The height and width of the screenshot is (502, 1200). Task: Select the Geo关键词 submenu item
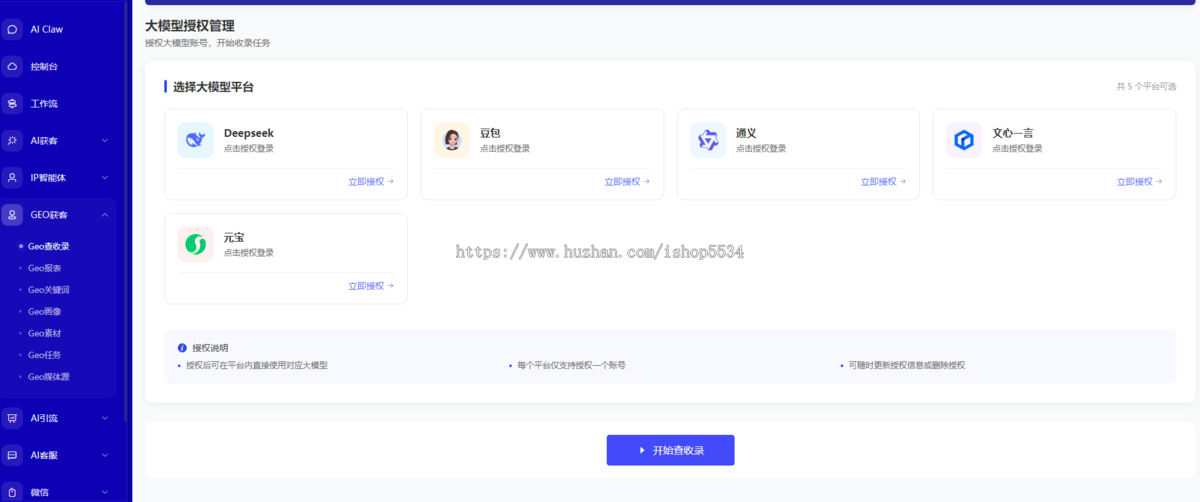click(x=48, y=290)
